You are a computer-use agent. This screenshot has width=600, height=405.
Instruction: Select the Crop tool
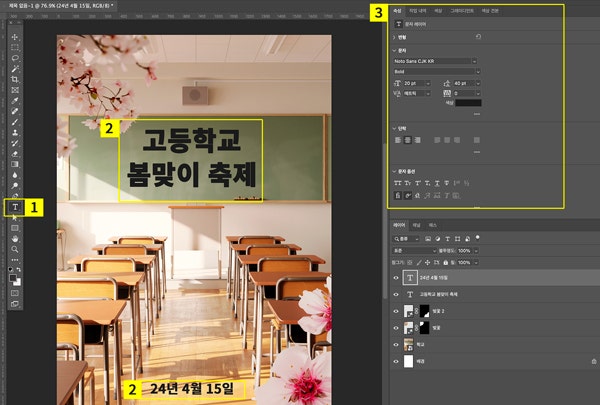pos(15,80)
